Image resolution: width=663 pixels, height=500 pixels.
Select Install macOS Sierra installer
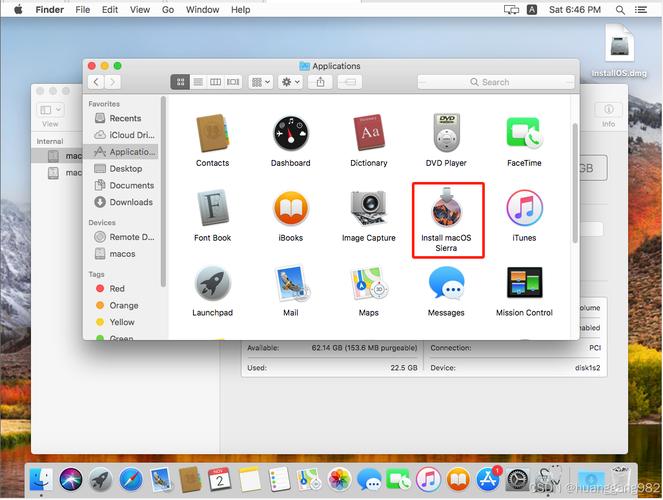point(447,208)
